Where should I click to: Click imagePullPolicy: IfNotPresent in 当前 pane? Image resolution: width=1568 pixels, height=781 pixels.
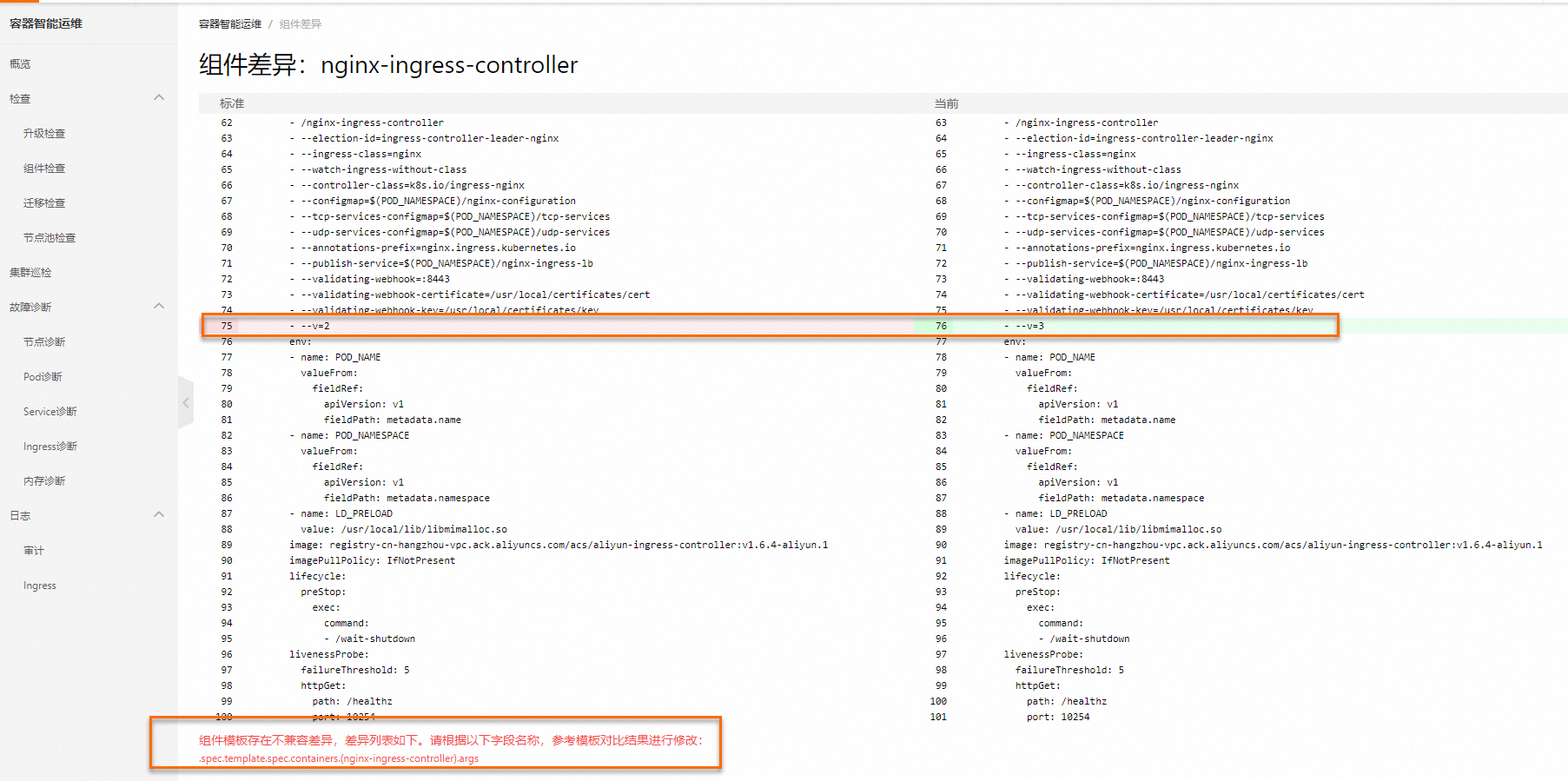click(1087, 560)
